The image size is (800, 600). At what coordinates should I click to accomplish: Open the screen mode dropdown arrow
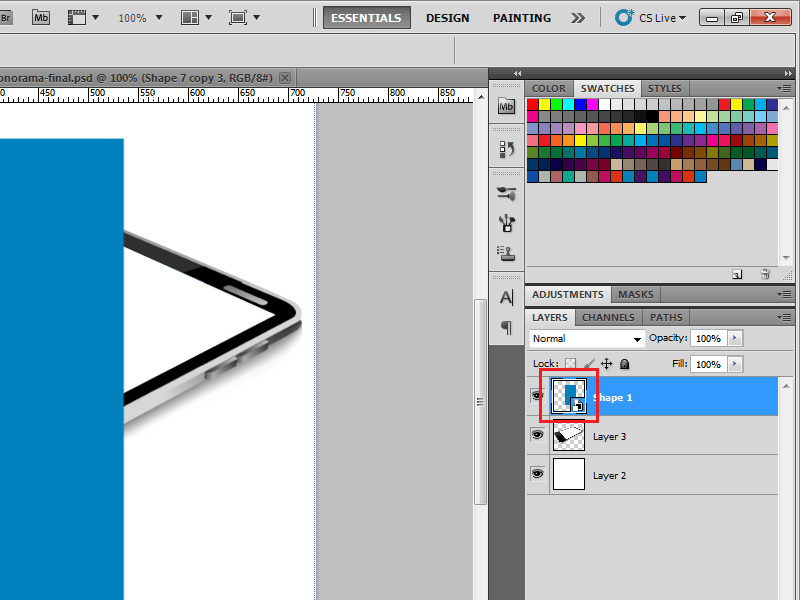[x=257, y=17]
